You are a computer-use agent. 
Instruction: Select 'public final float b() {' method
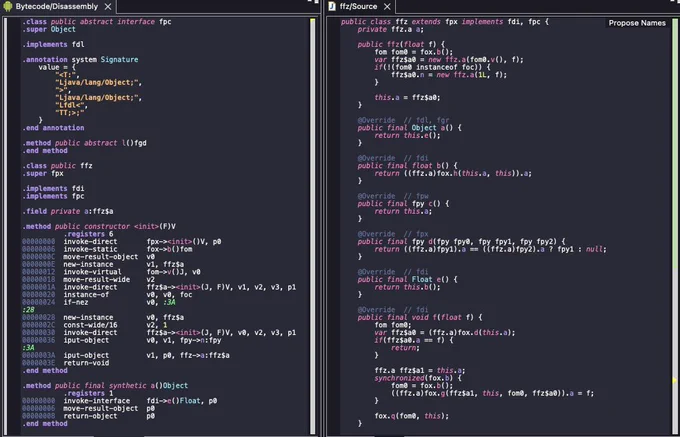click(407, 166)
